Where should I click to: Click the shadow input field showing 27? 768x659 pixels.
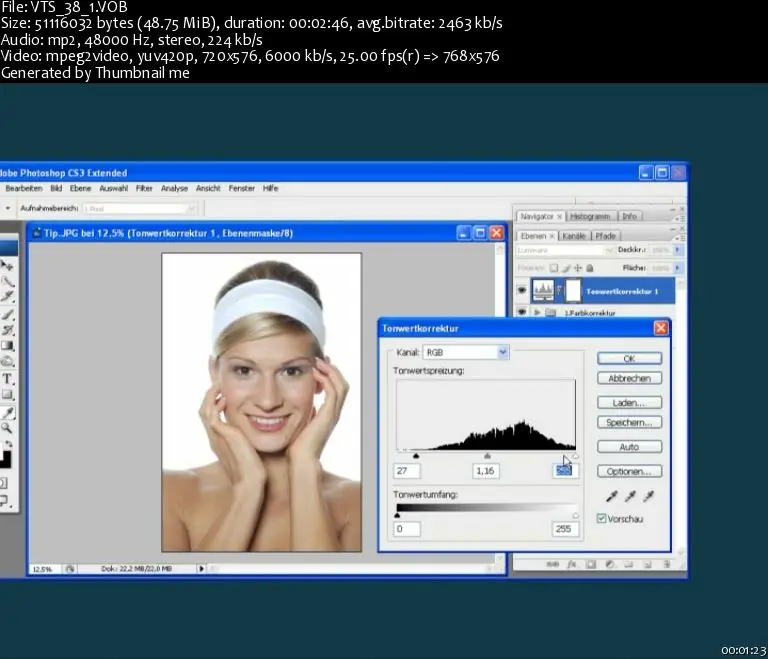tap(407, 471)
